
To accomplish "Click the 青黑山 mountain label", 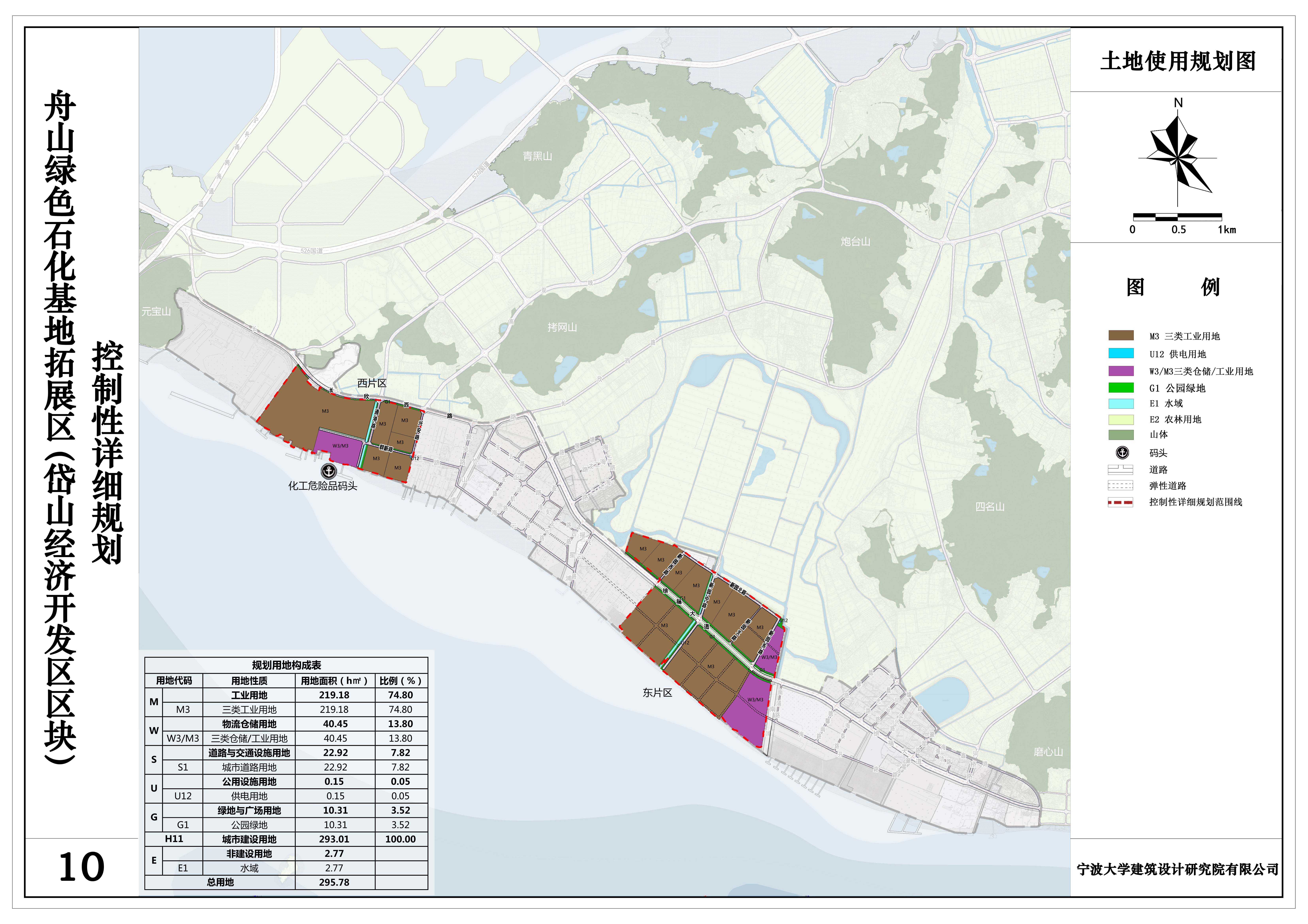I will 537,156.
